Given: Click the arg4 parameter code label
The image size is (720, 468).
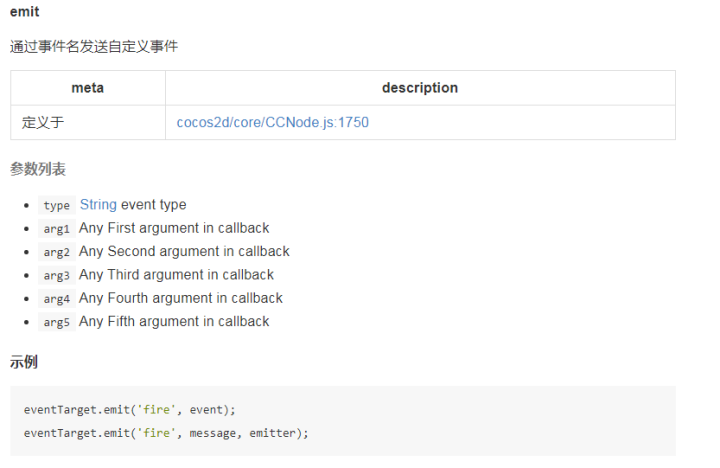Looking at the screenshot, I should [57, 298].
